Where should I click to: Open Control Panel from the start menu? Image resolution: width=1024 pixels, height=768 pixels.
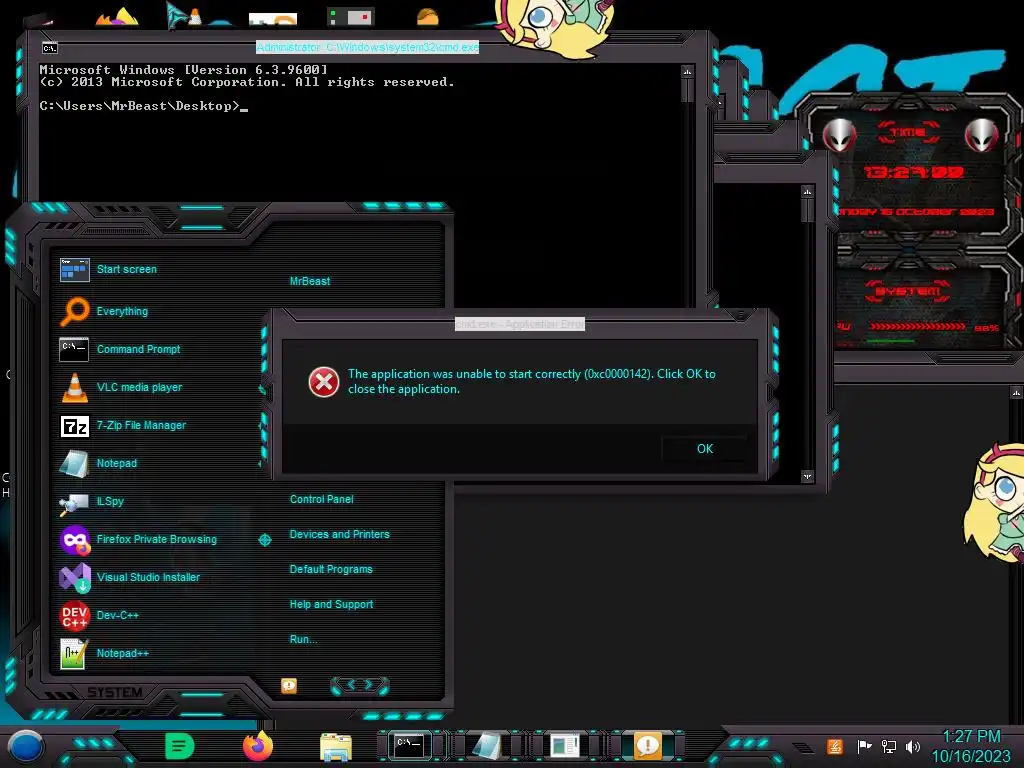pyautogui.click(x=321, y=500)
